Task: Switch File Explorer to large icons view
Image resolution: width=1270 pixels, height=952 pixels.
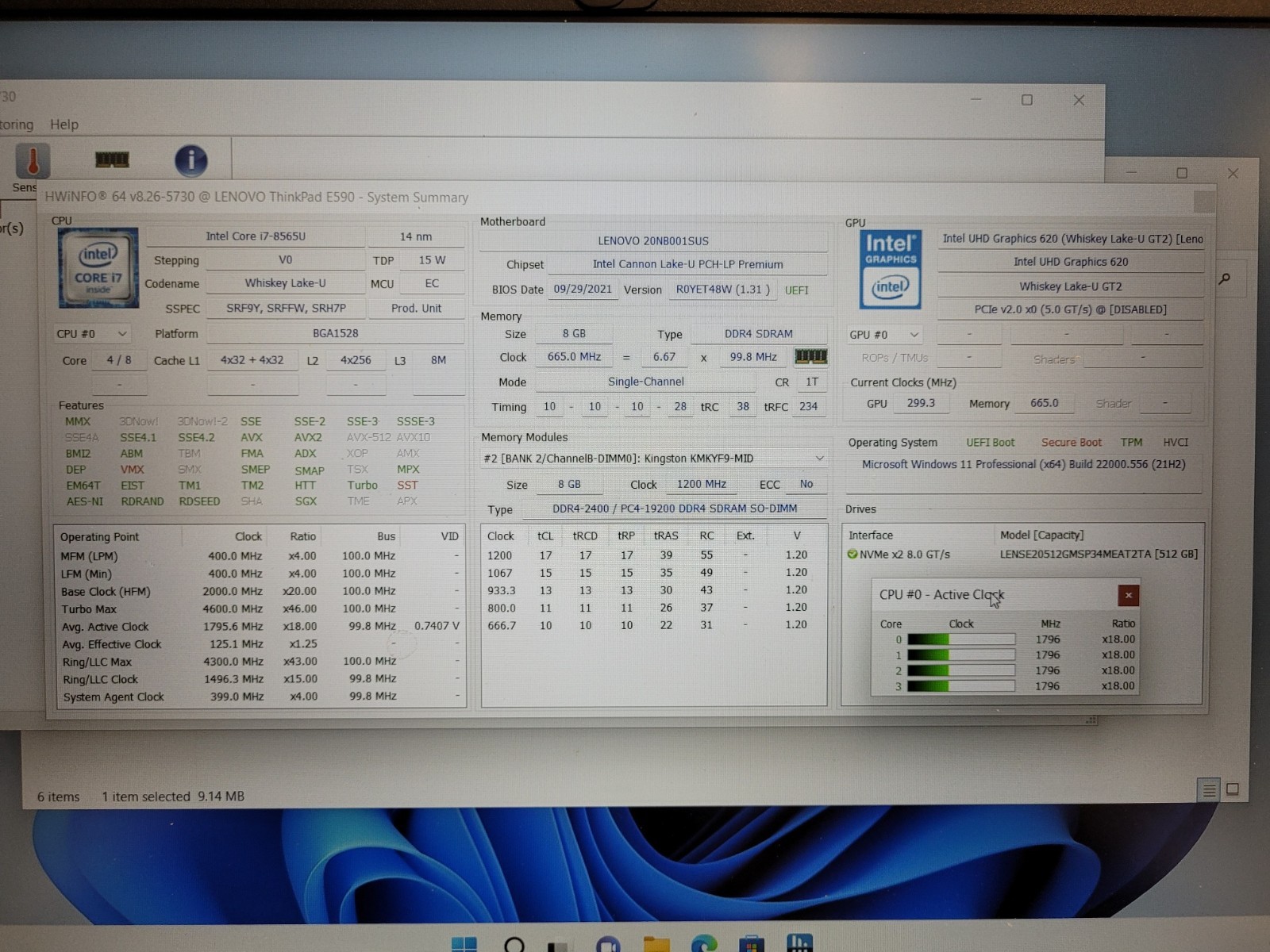Action: click(x=1233, y=789)
